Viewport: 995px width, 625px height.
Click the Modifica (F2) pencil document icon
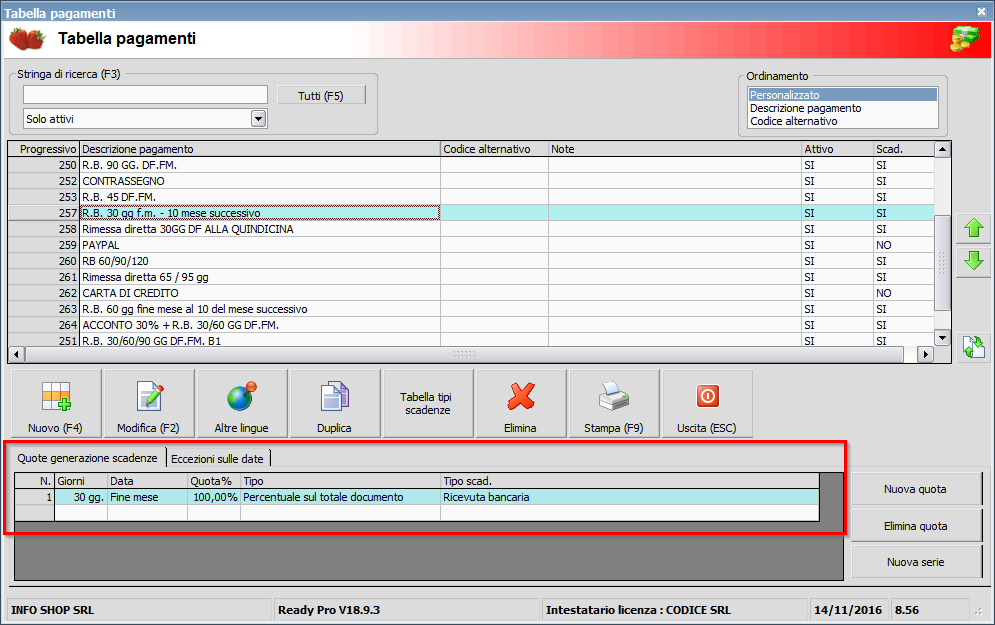coord(149,396)
